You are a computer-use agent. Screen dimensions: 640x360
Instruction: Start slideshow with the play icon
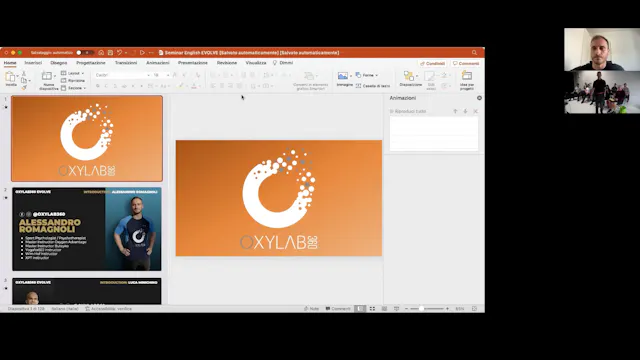pyautogui.click(x=142, y=53)
